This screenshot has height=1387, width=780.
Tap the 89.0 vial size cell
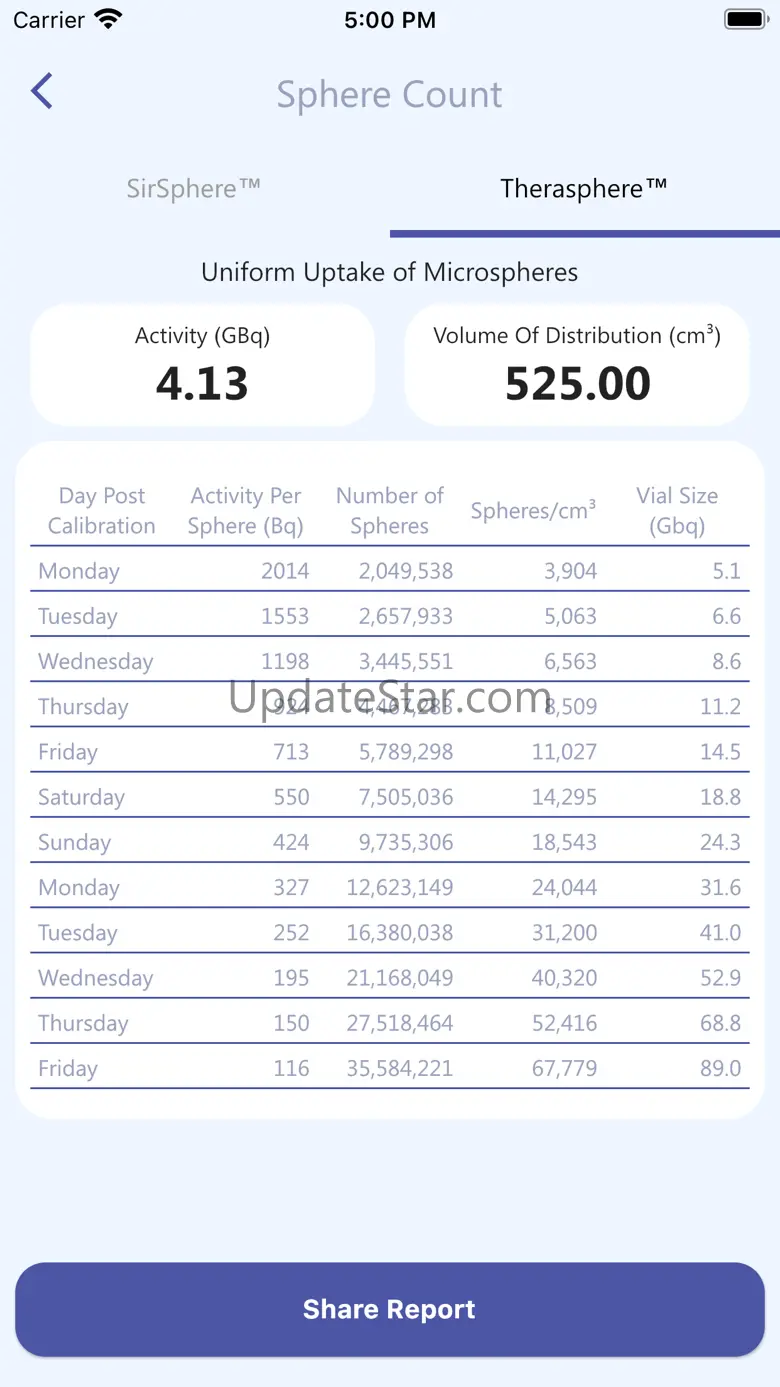[x=720, y=1068]
